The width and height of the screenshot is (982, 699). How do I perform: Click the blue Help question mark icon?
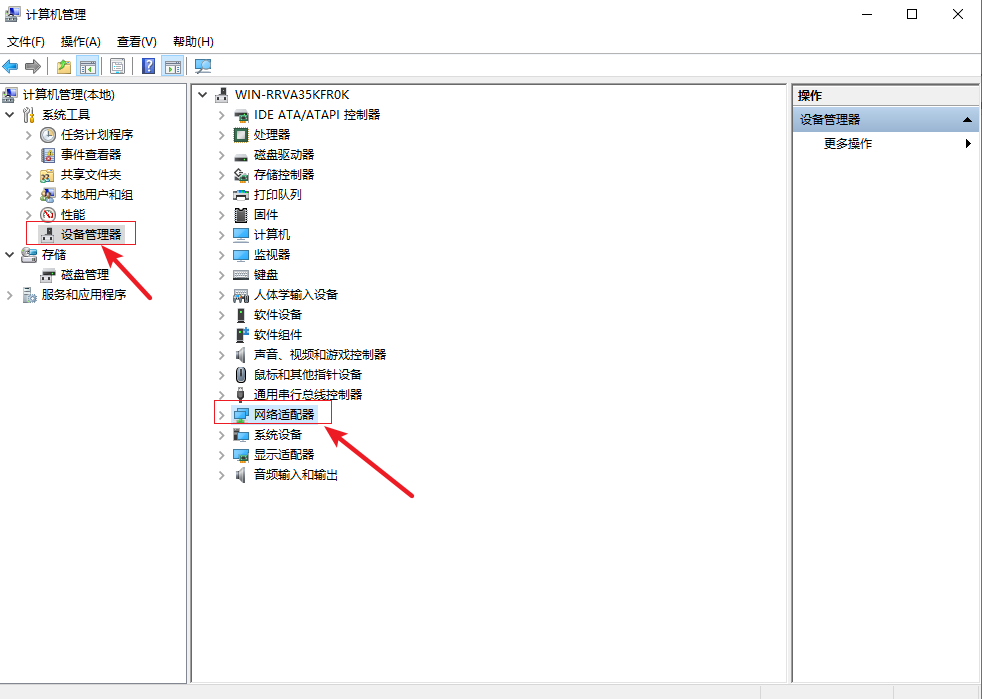pos(148,67)
